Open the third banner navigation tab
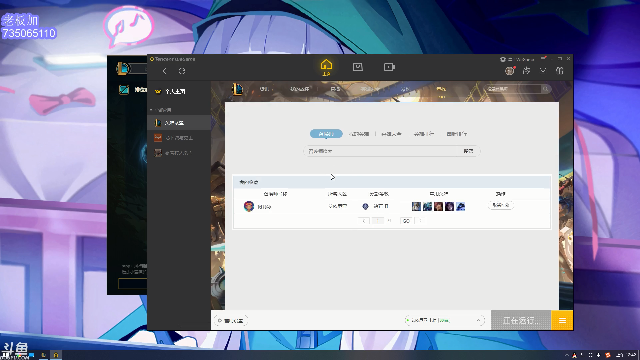The image size is (640, 360). tap(335, 89)
